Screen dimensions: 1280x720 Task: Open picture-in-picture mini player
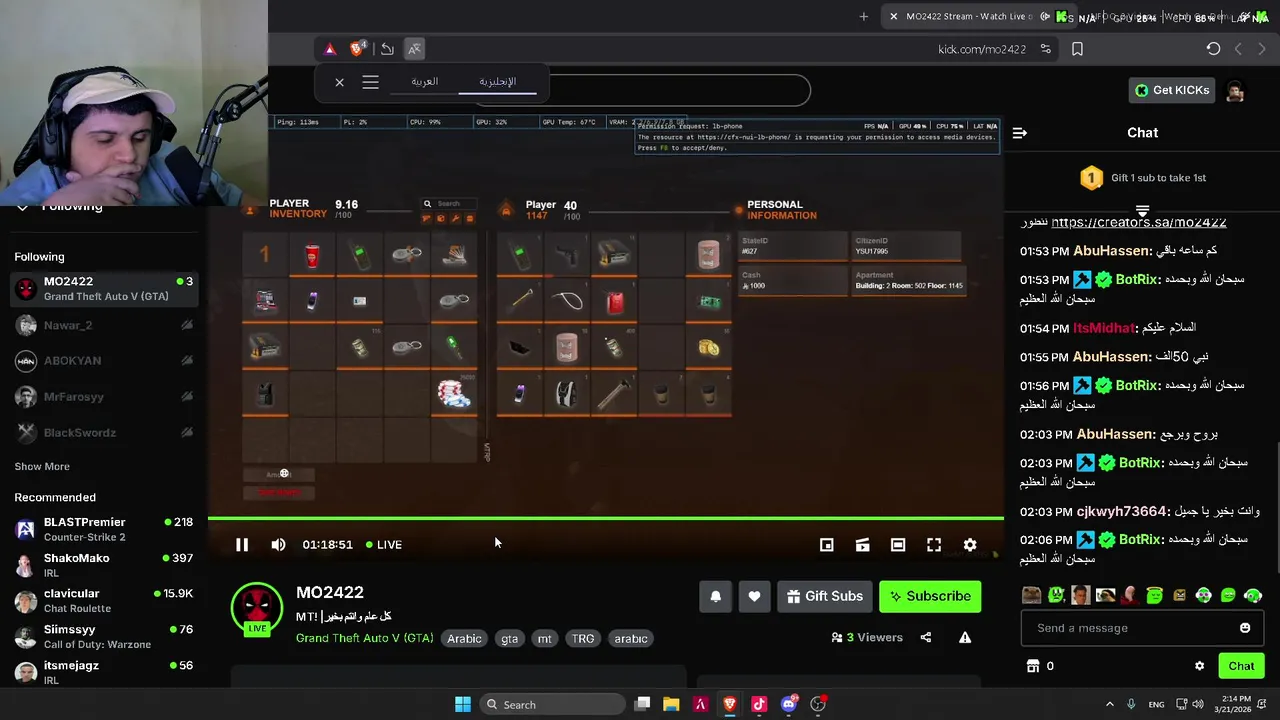click(x=826, y=545)
